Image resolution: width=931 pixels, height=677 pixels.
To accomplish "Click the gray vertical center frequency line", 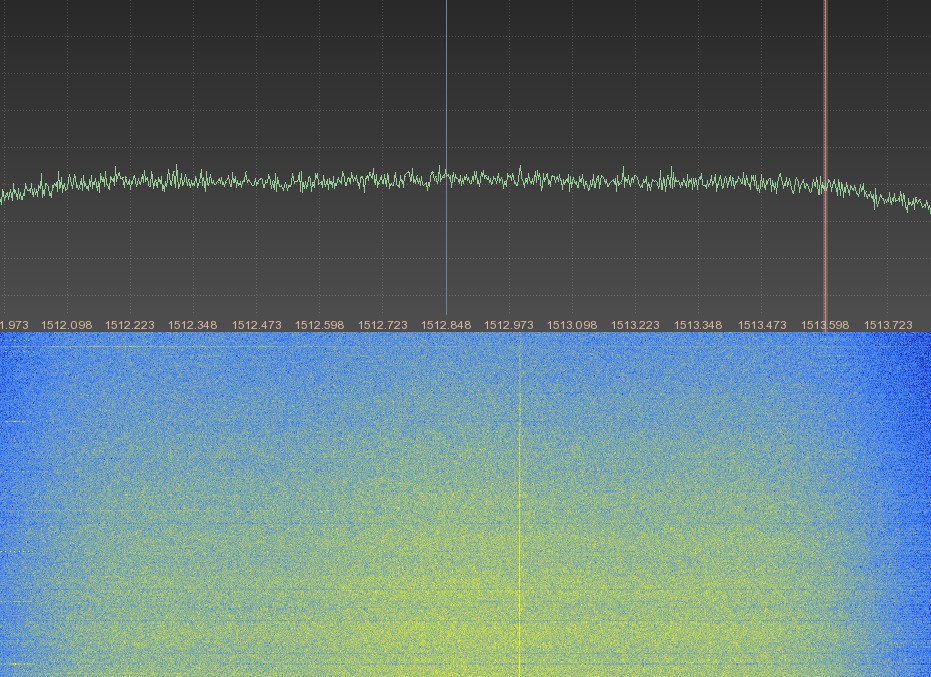I will click(446, 100).
